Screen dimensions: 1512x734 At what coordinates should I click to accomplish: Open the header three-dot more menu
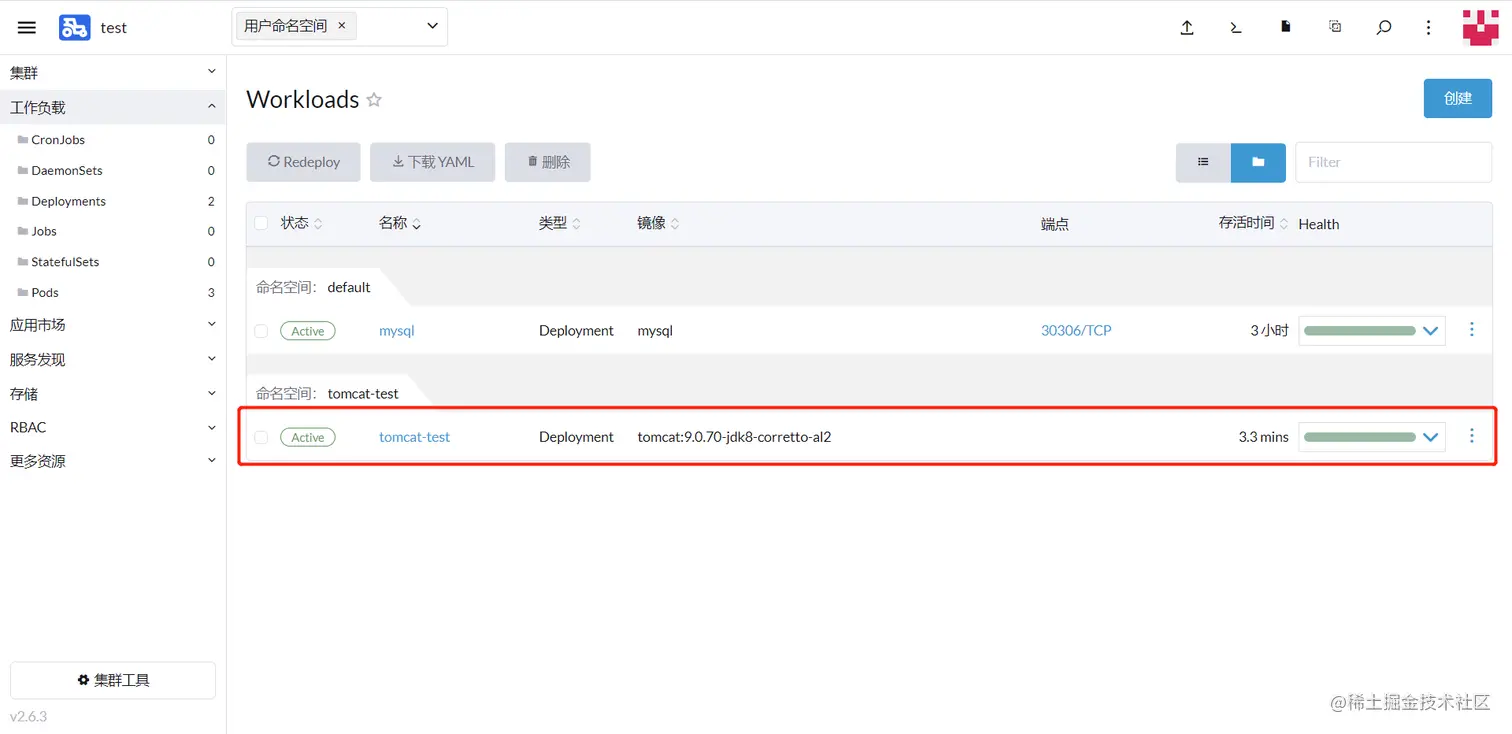coord(1429,28)
